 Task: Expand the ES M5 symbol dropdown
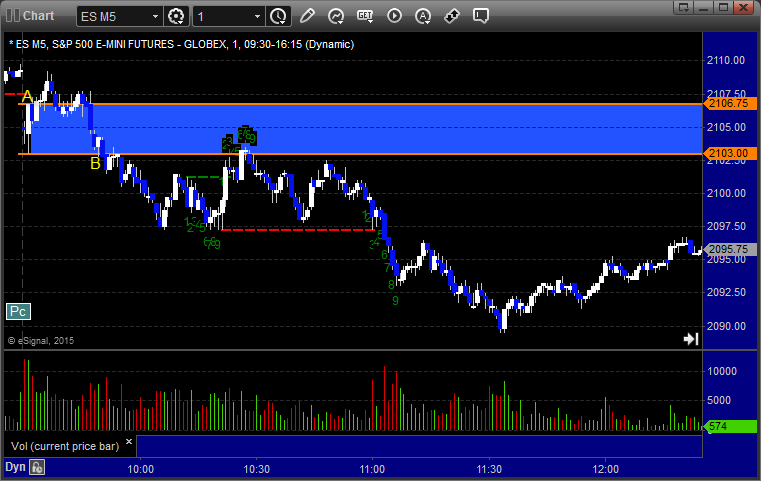pos(155,17)
